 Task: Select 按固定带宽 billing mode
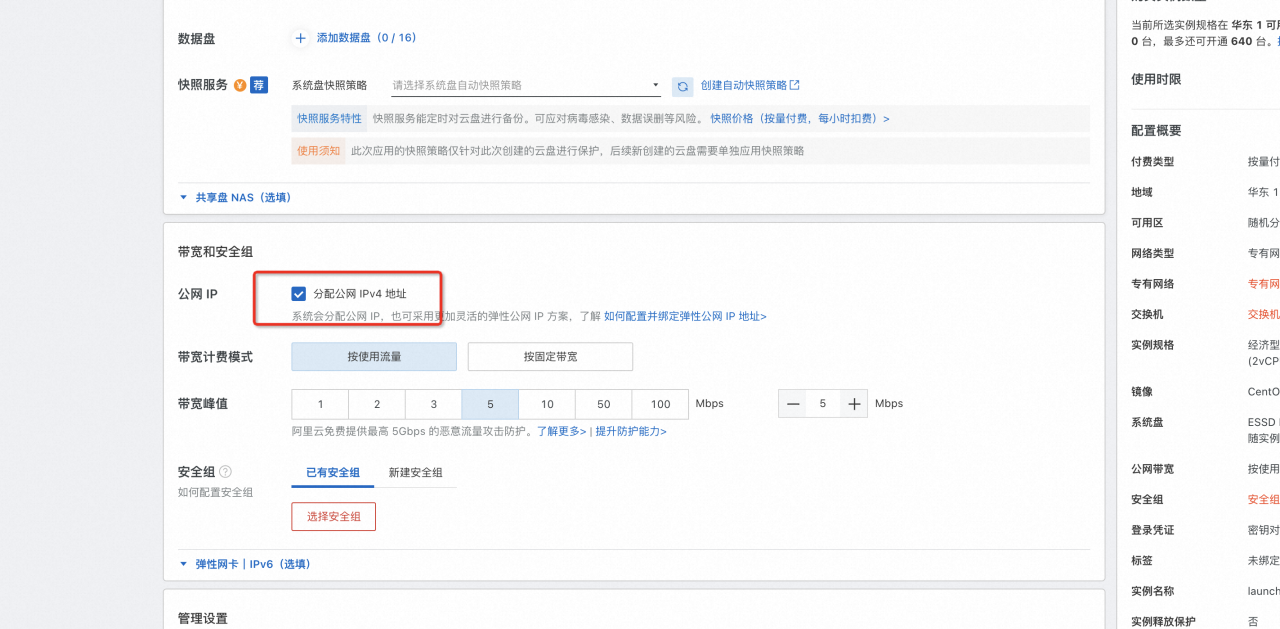pos(550,357)
